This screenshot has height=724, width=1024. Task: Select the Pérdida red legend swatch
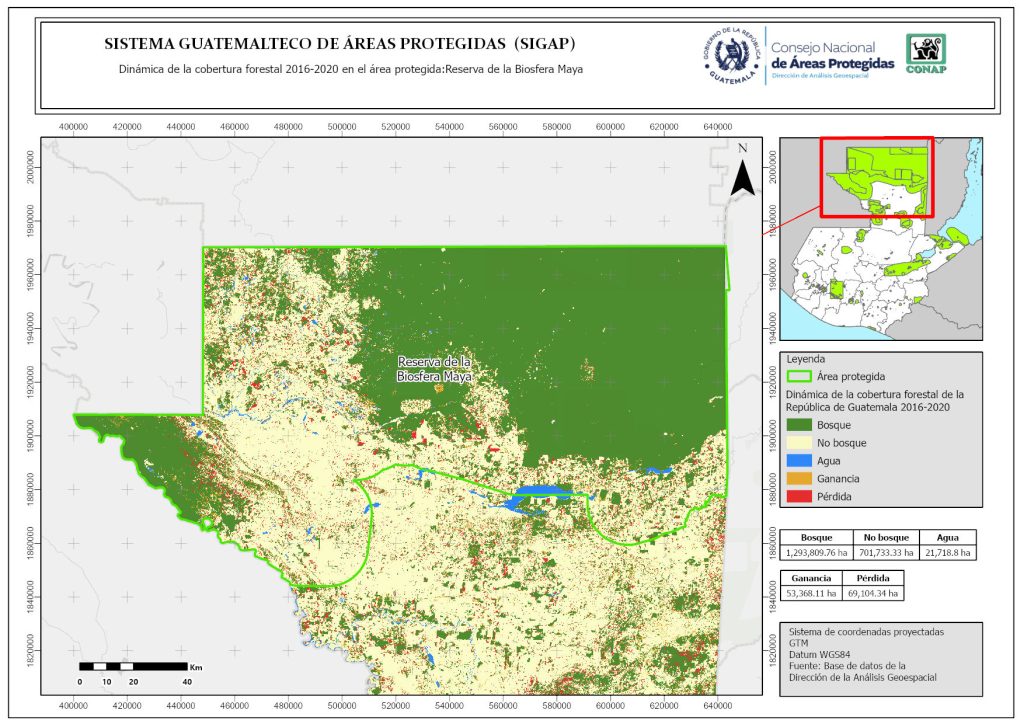799,496
